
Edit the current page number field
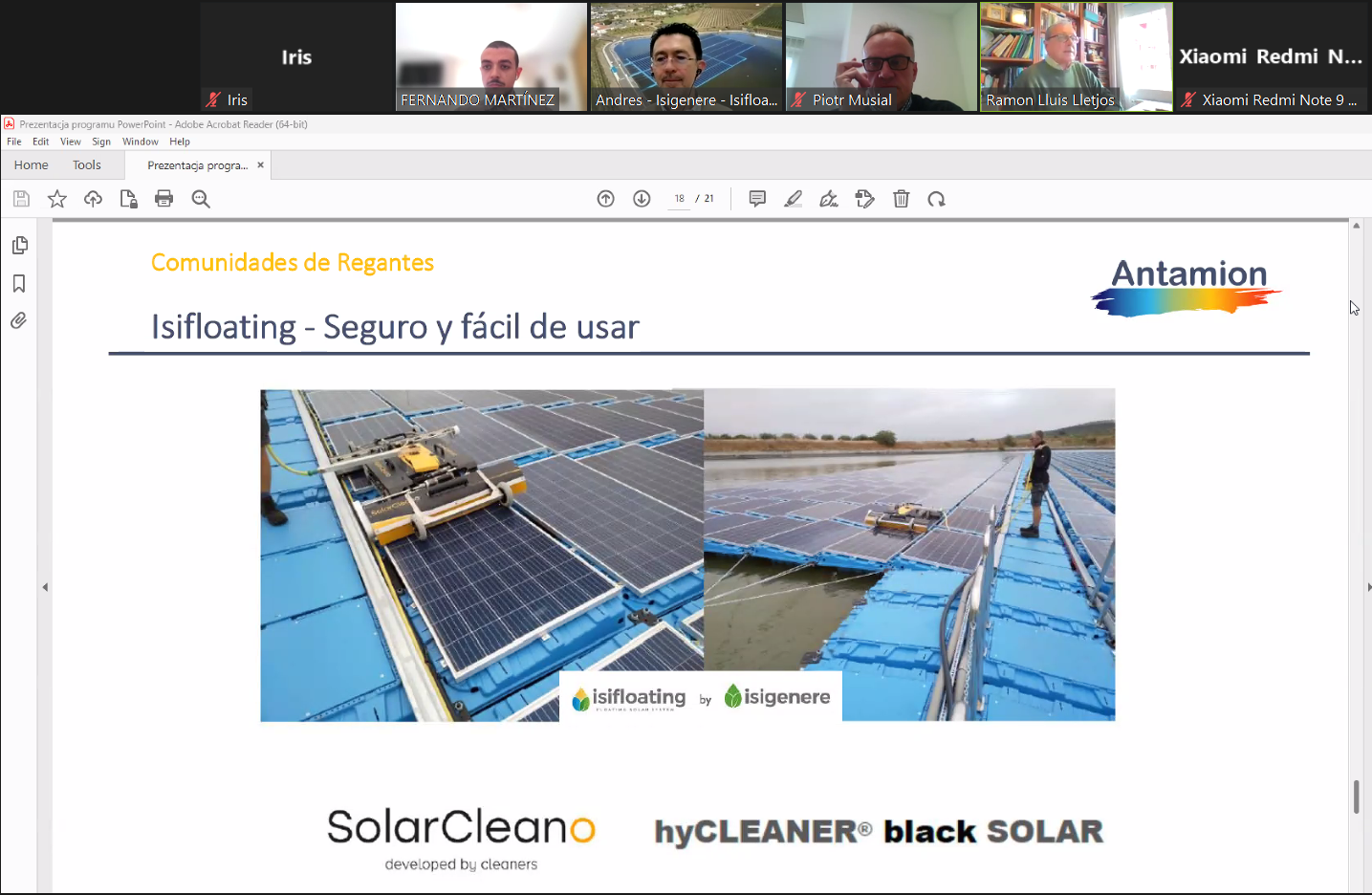[x=679, y=199]
